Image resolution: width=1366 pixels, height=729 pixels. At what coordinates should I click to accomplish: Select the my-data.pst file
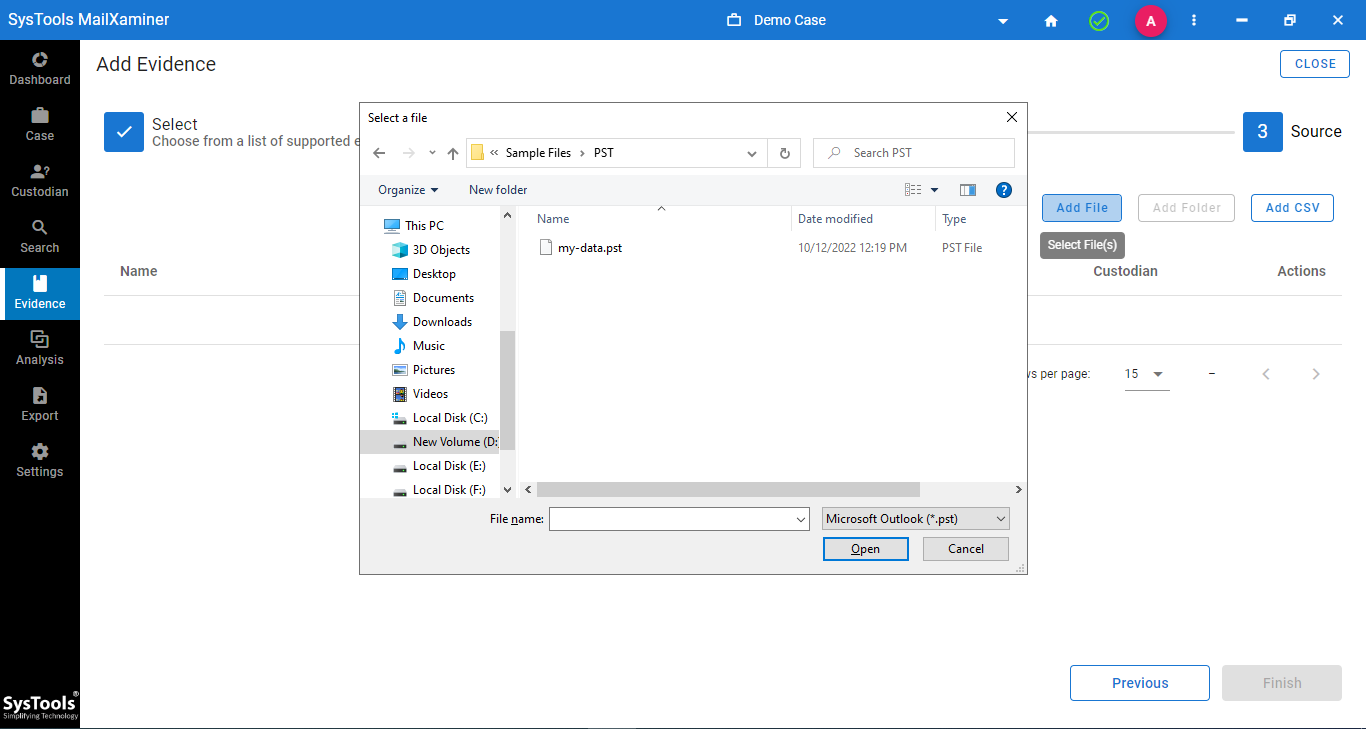tap(589, 248)
